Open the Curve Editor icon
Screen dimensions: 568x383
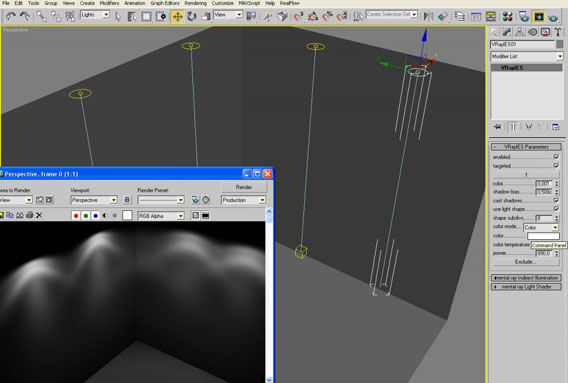pos(476,16)
